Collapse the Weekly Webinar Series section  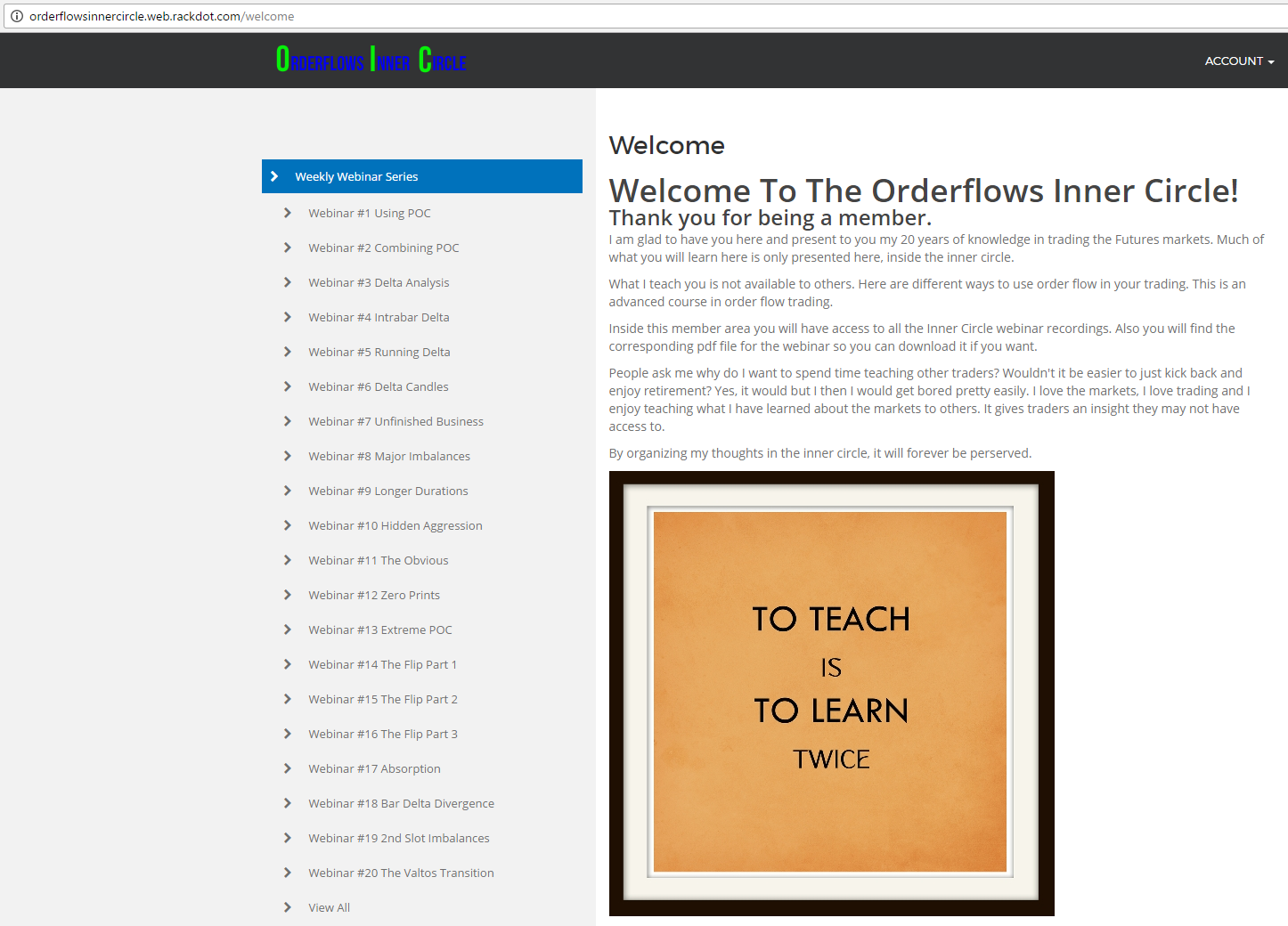[274, 176]
